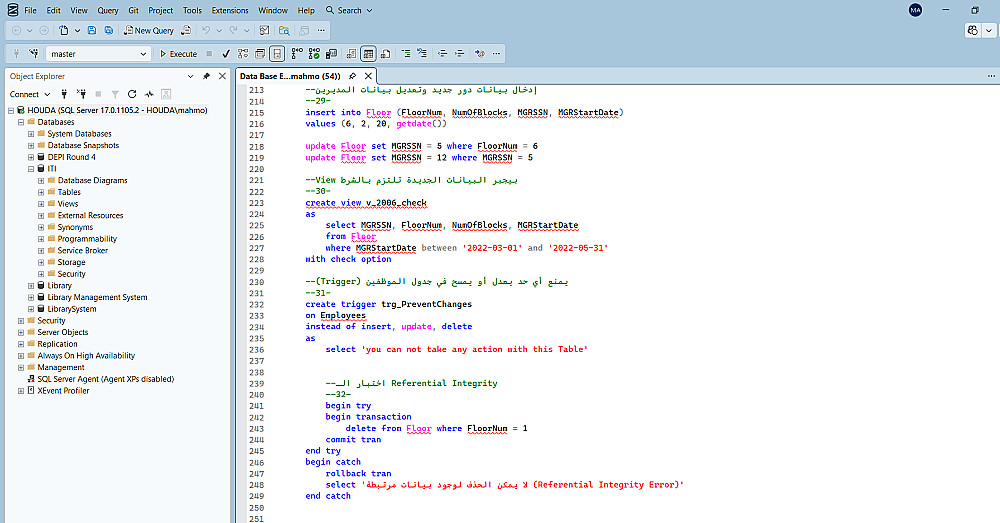Expand the Tables folder under ITI
This screenshot has height=523, width=1000.
(x=41, y=192)
